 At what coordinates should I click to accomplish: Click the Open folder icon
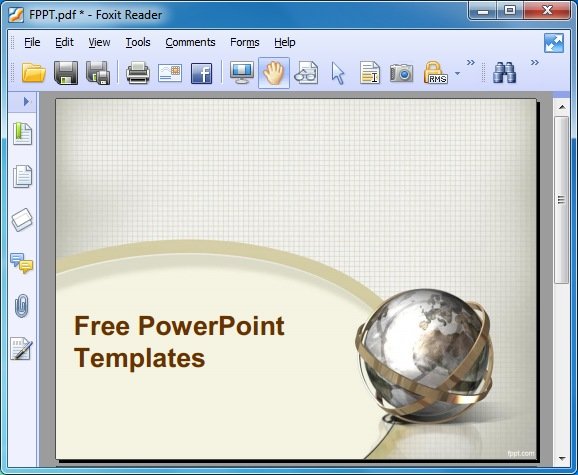coord(34,73)
